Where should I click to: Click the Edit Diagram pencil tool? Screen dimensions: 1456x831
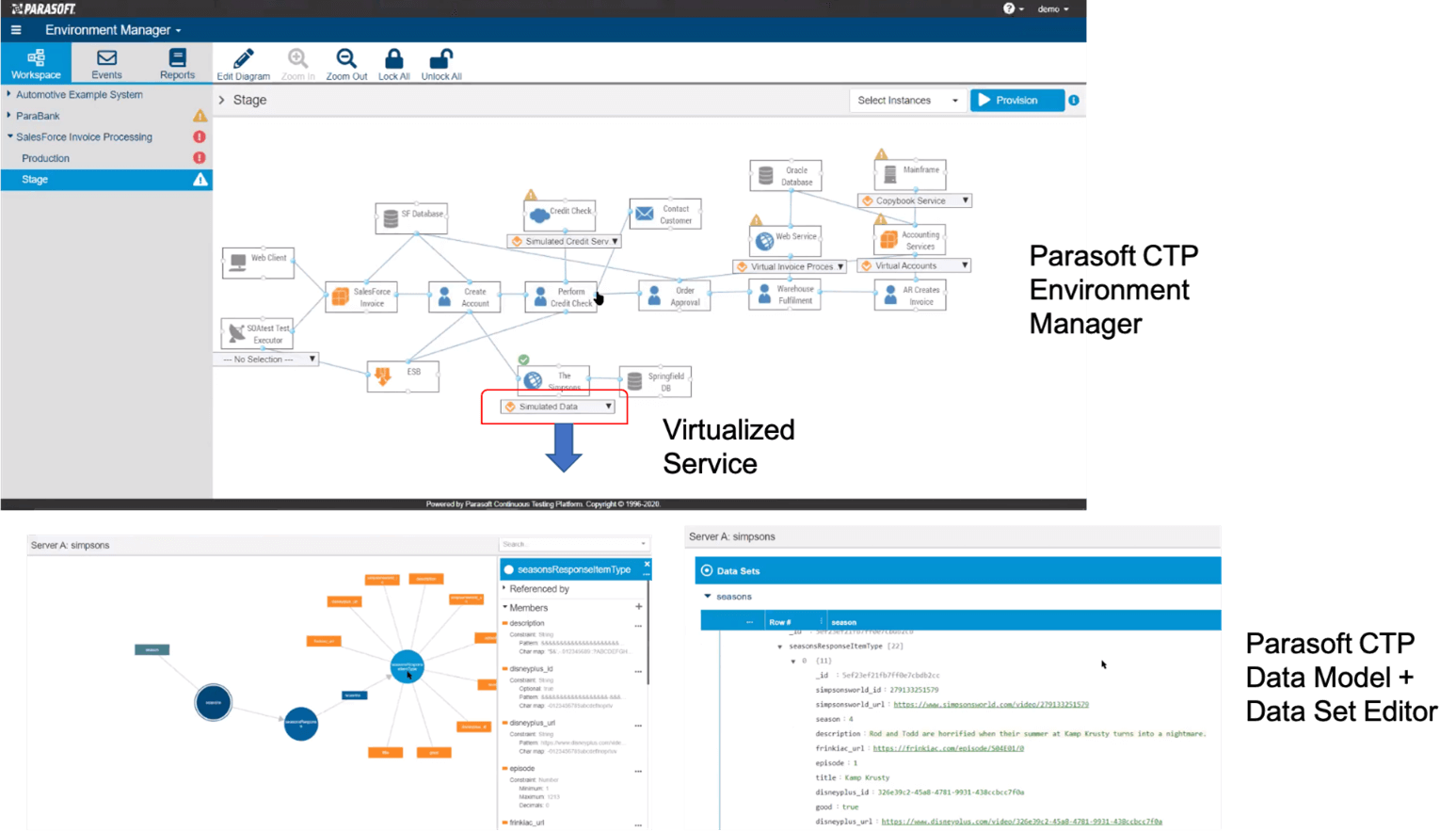(x=243, y=65)
